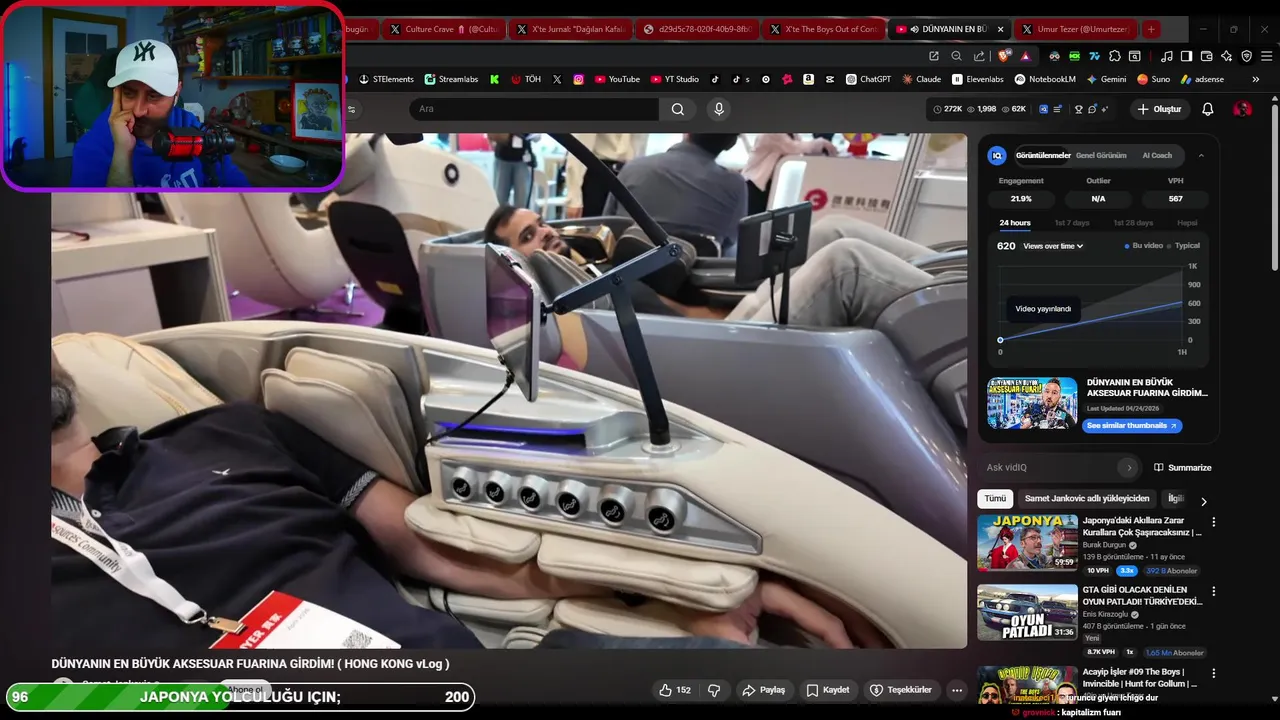Click See similar thumbnails button
The width and height of the screenshot is (1280, 720).
(x=1132, y=426)
